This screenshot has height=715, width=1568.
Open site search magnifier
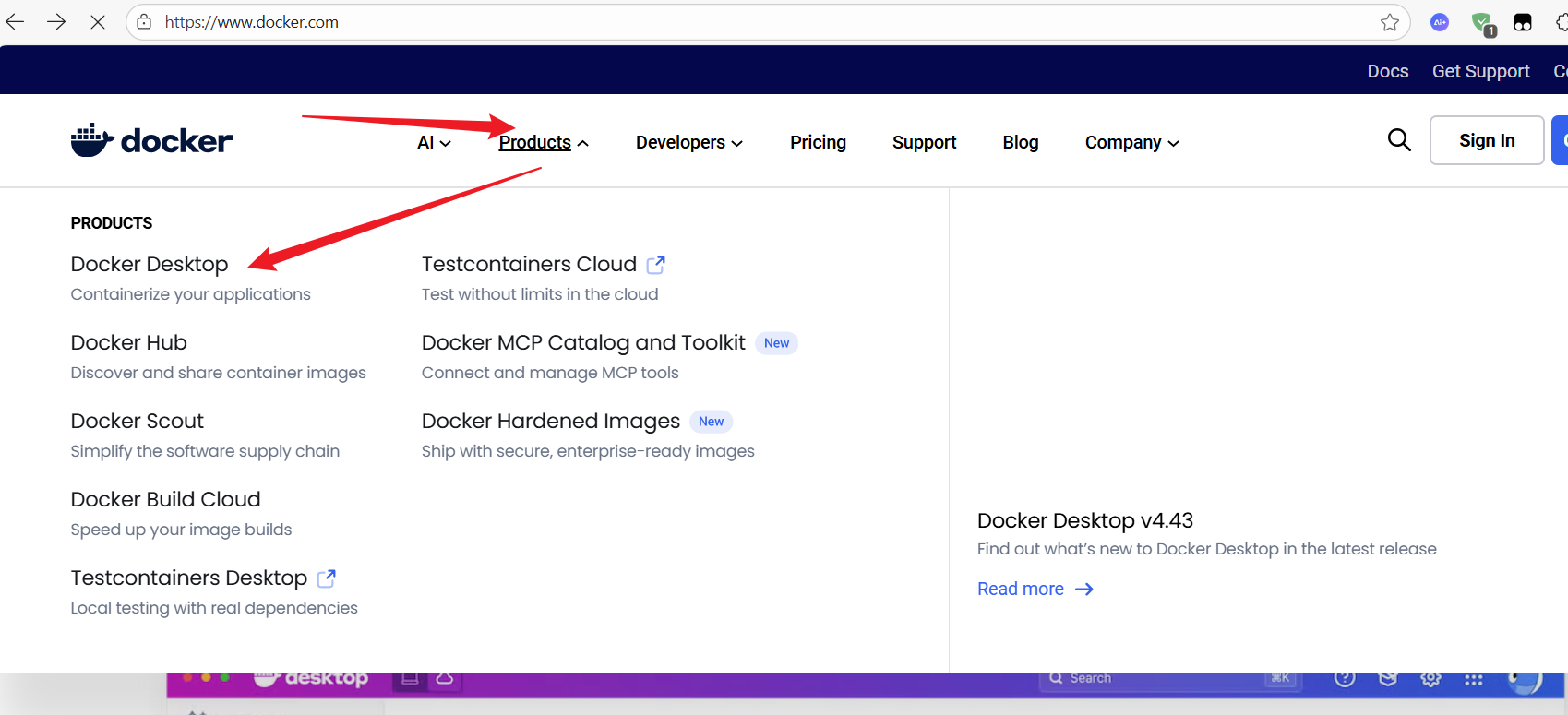tap(1399, 140)
